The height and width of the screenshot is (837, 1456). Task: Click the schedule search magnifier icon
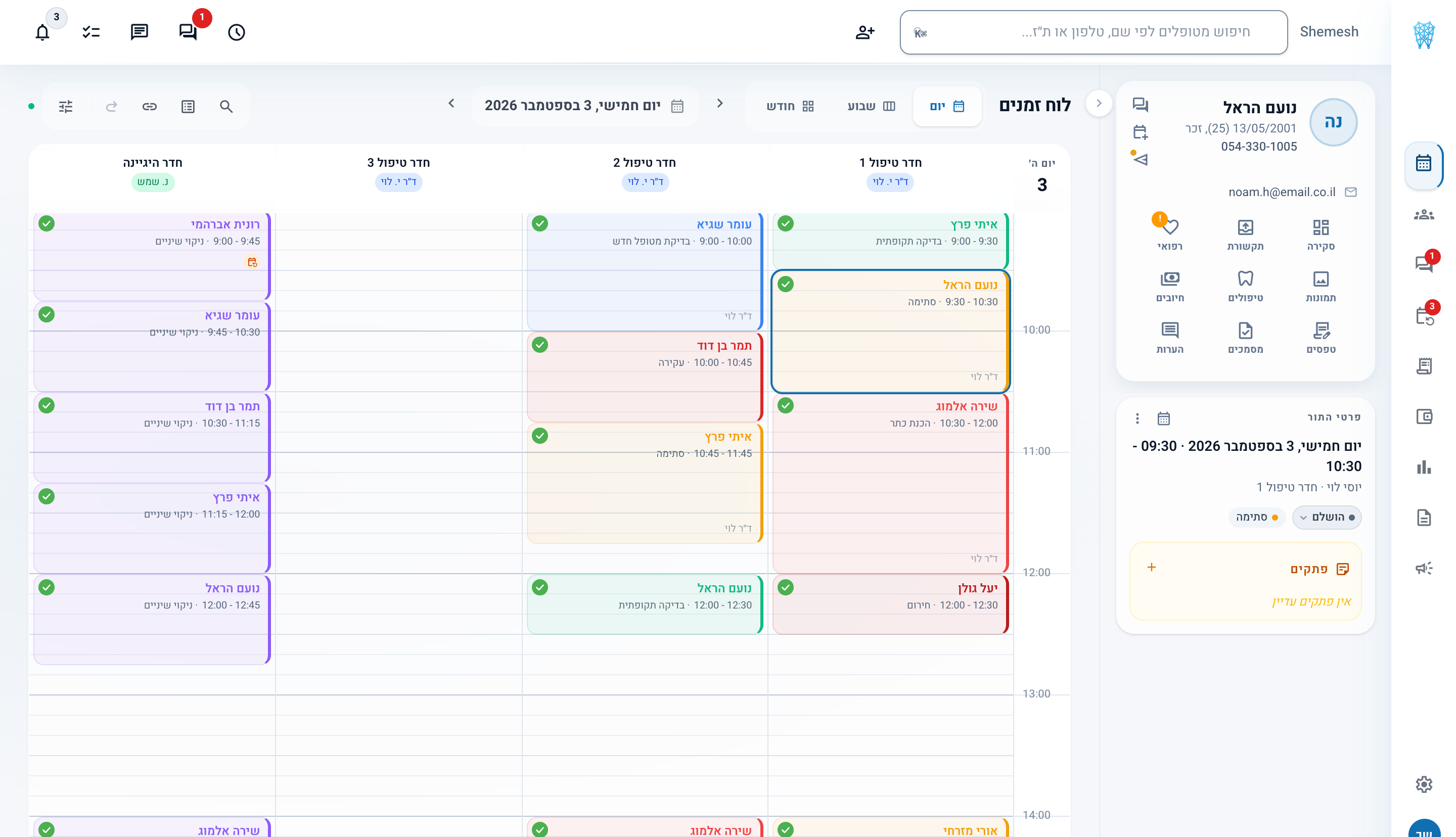click(226, 106)
